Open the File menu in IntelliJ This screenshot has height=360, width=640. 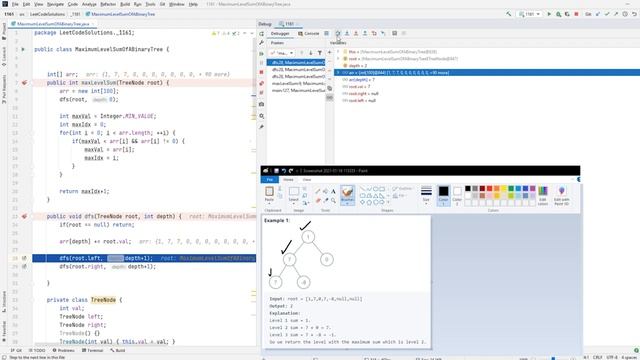click(15, 4)
